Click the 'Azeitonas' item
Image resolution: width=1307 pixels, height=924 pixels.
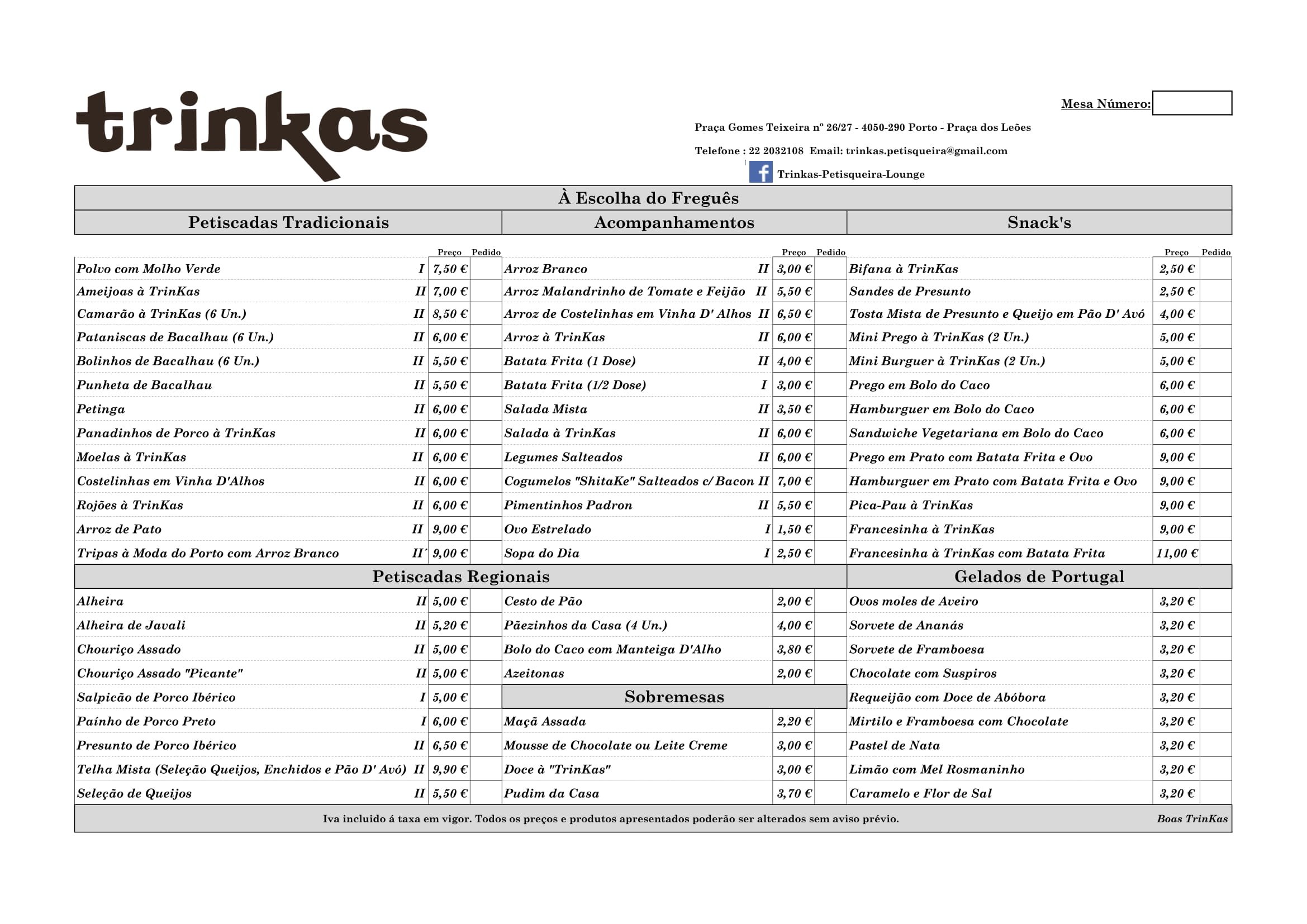click(x=534, y=674)
